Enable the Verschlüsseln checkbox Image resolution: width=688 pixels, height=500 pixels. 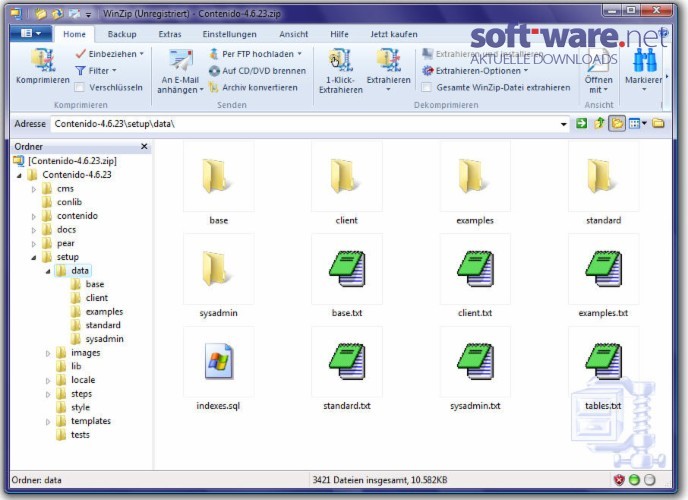point(79,87)
